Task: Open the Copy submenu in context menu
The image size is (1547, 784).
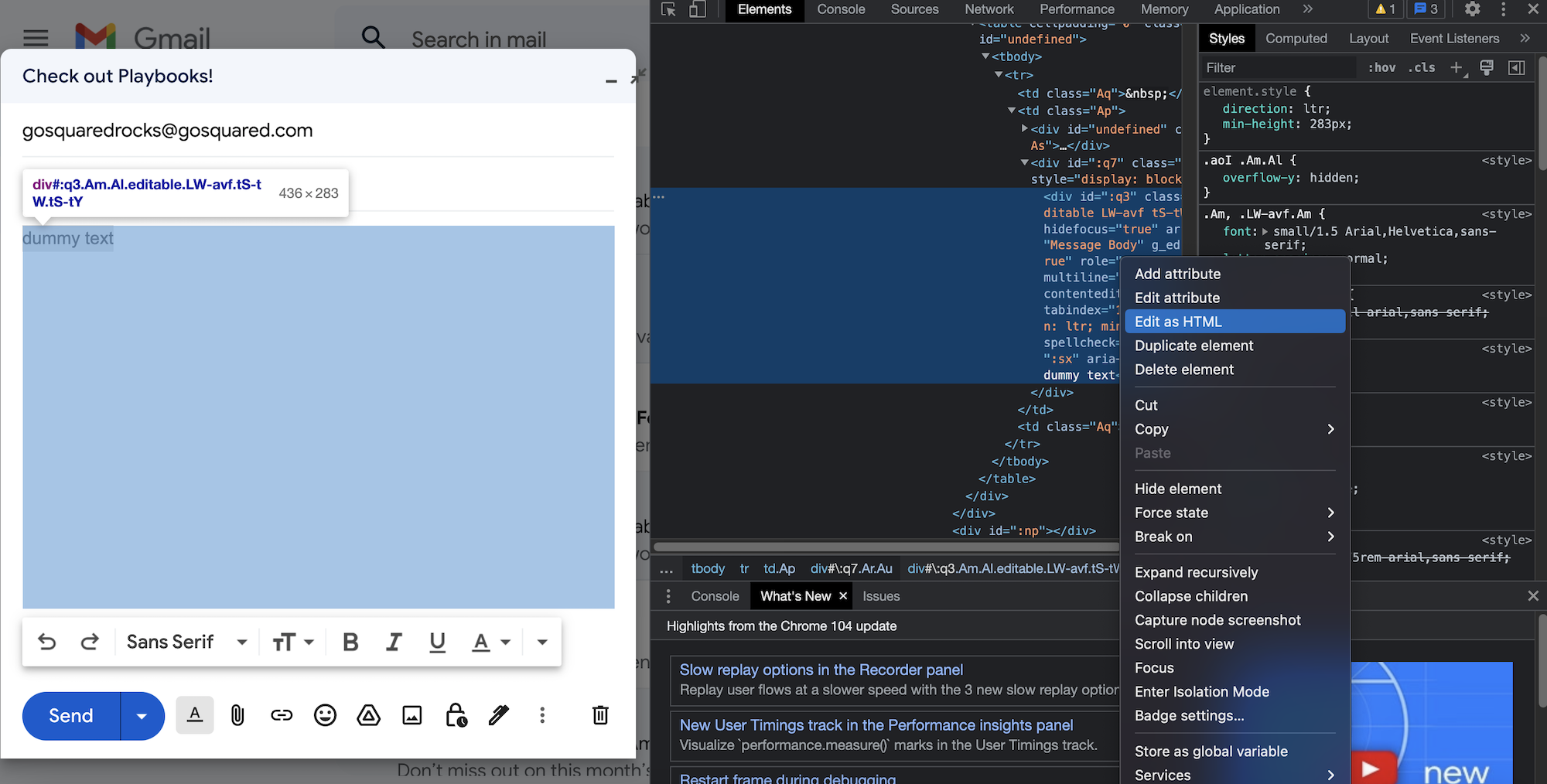Action: tap(1235, 429)
